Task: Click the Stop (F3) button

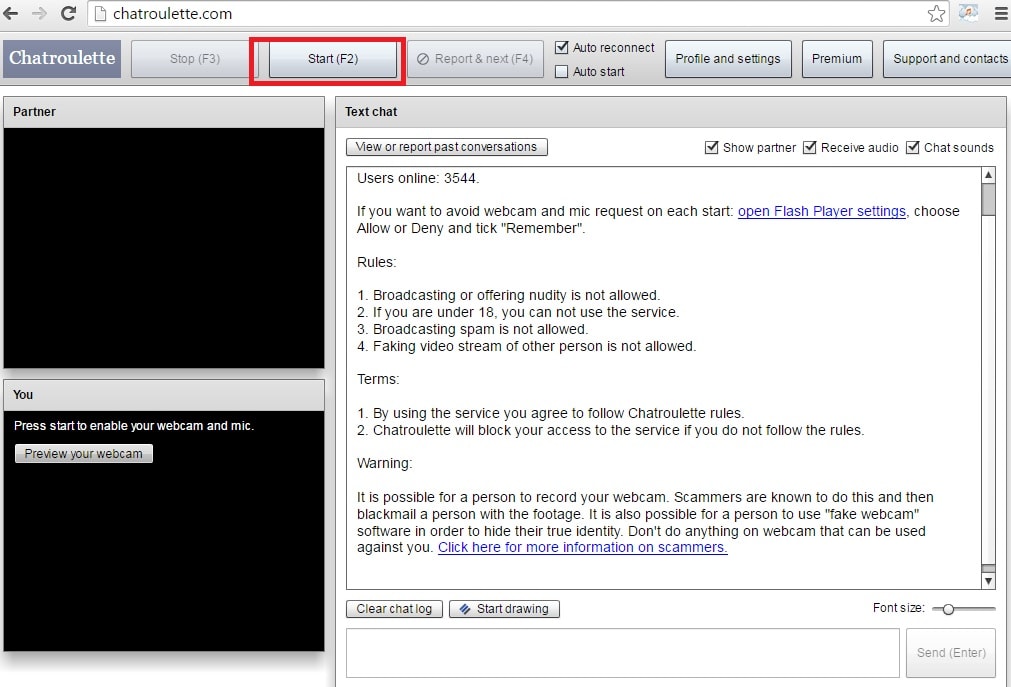Action: (195, 59)
